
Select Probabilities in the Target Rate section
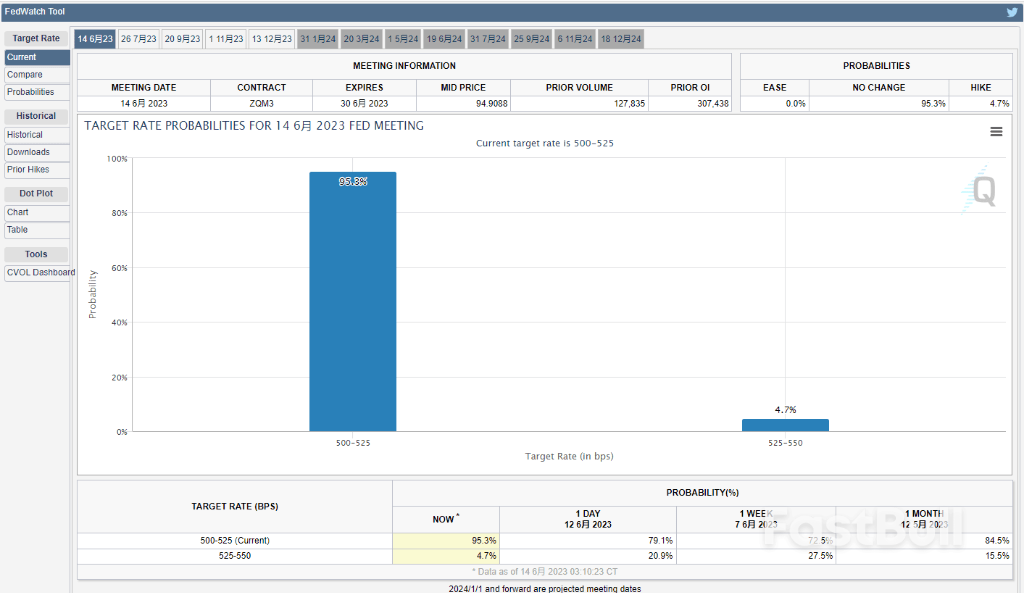click(31, 92)
